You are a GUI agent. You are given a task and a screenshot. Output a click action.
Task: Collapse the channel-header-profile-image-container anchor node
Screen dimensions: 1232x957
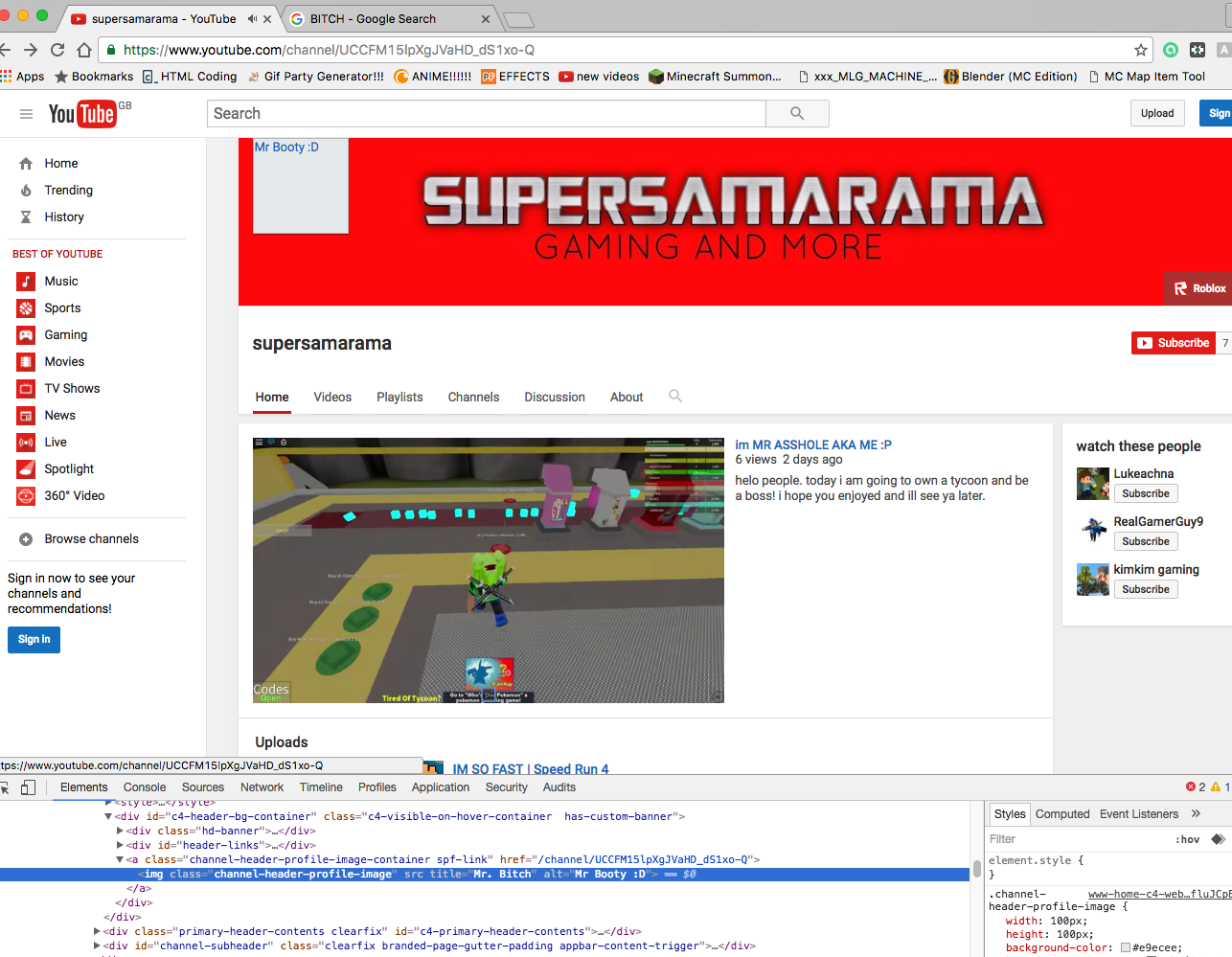click(120, 860)
